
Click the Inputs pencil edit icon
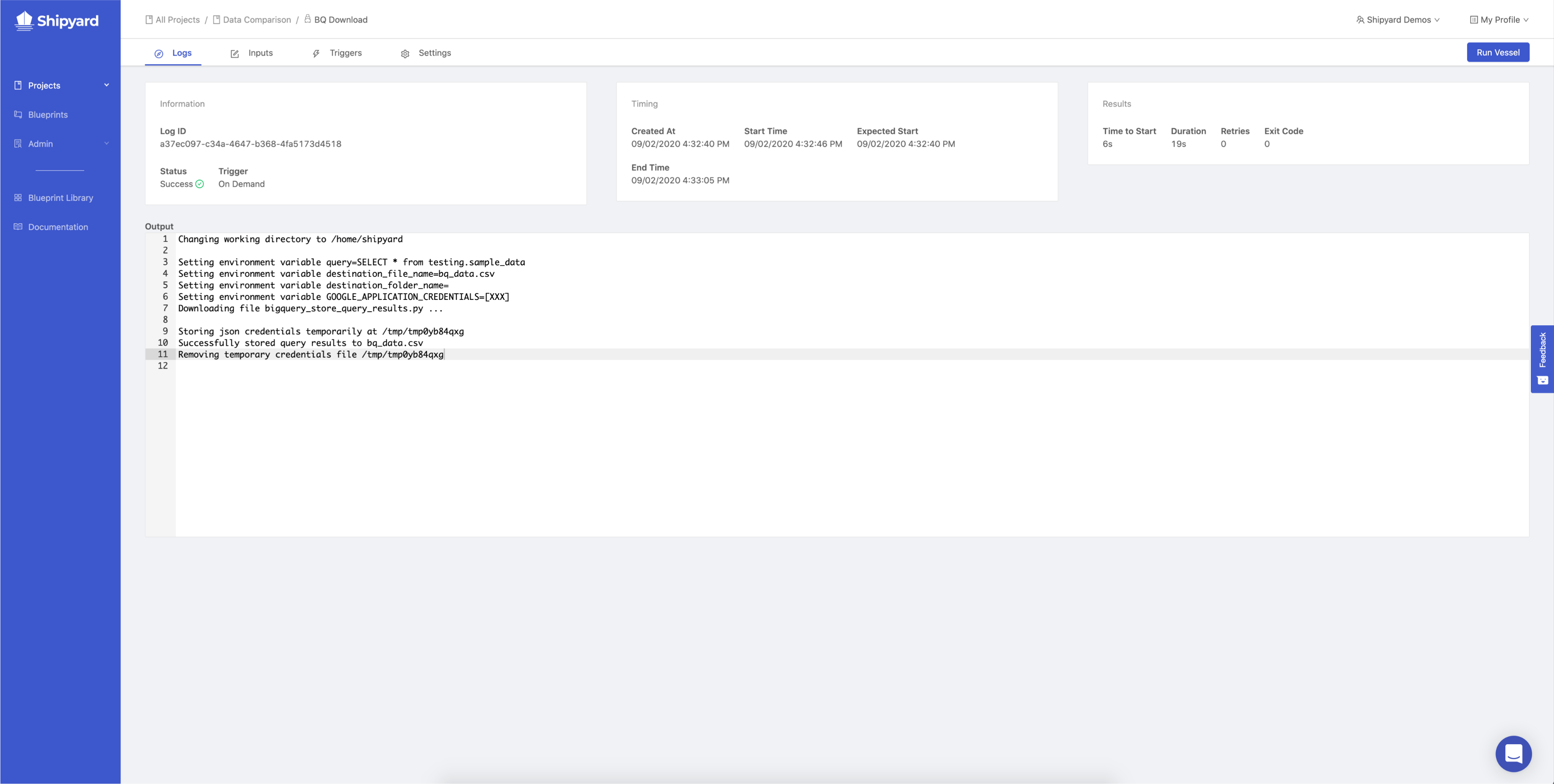[x=235, y=54]
